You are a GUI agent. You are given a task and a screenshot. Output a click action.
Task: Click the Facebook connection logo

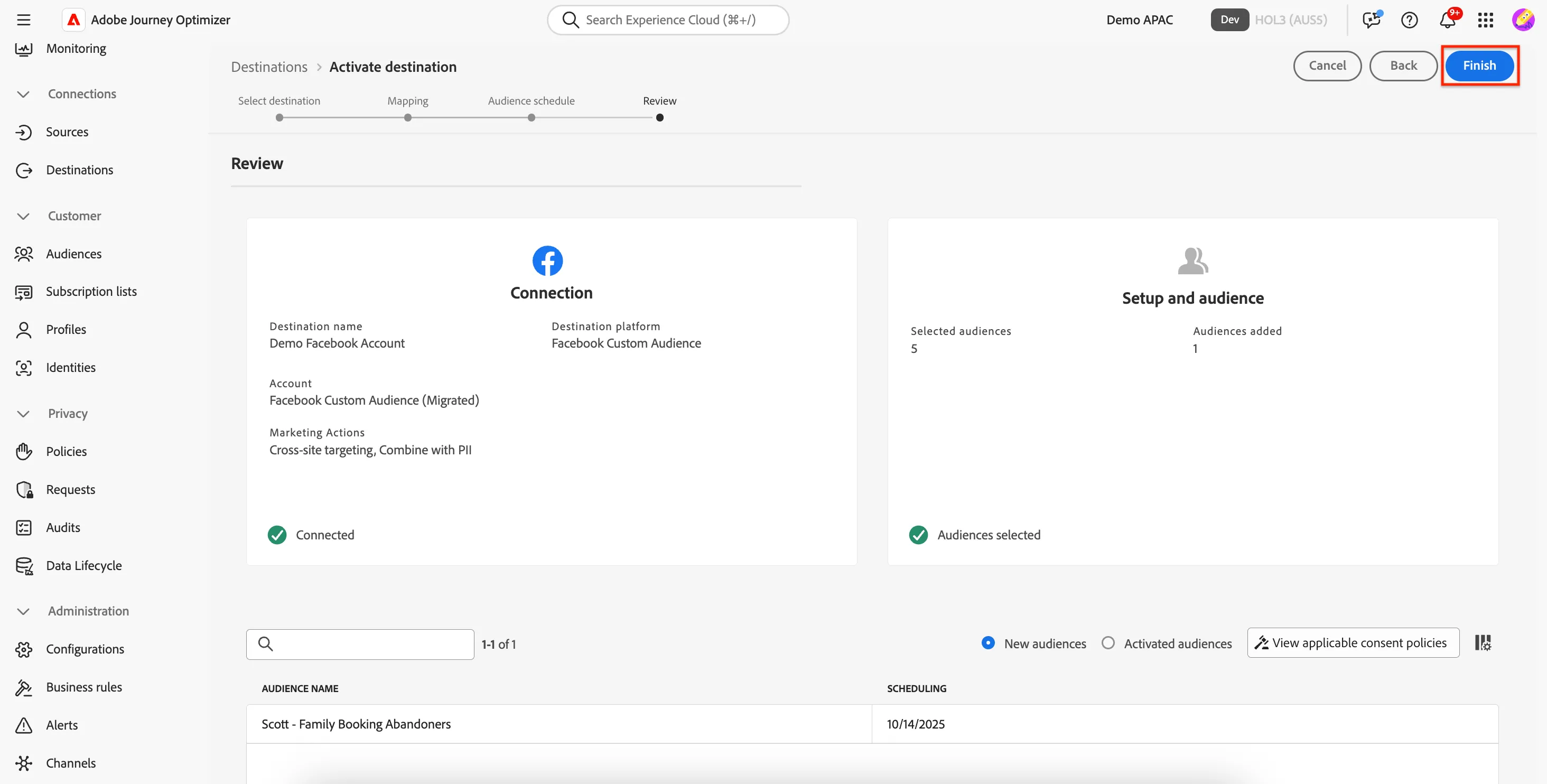pos(547,260)
